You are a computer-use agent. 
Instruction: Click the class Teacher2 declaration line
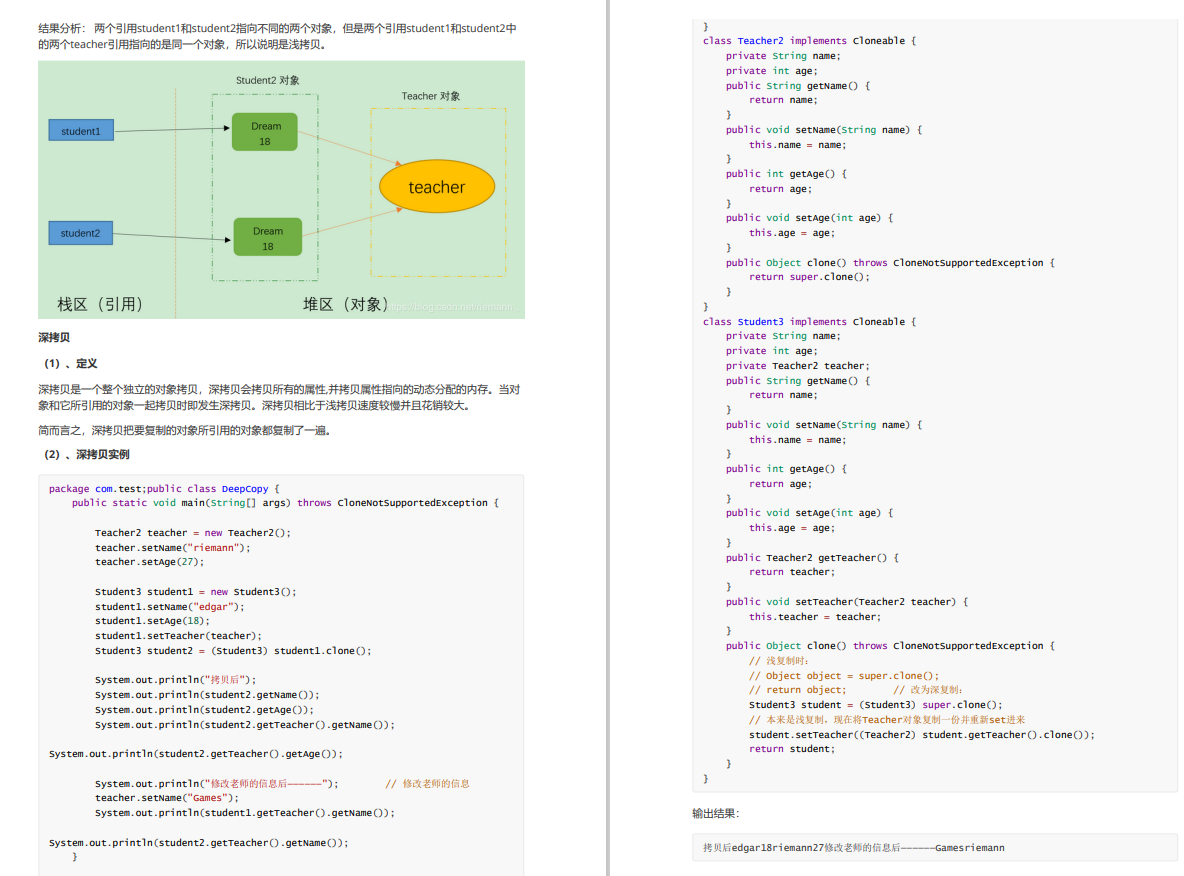click(809, 41)
